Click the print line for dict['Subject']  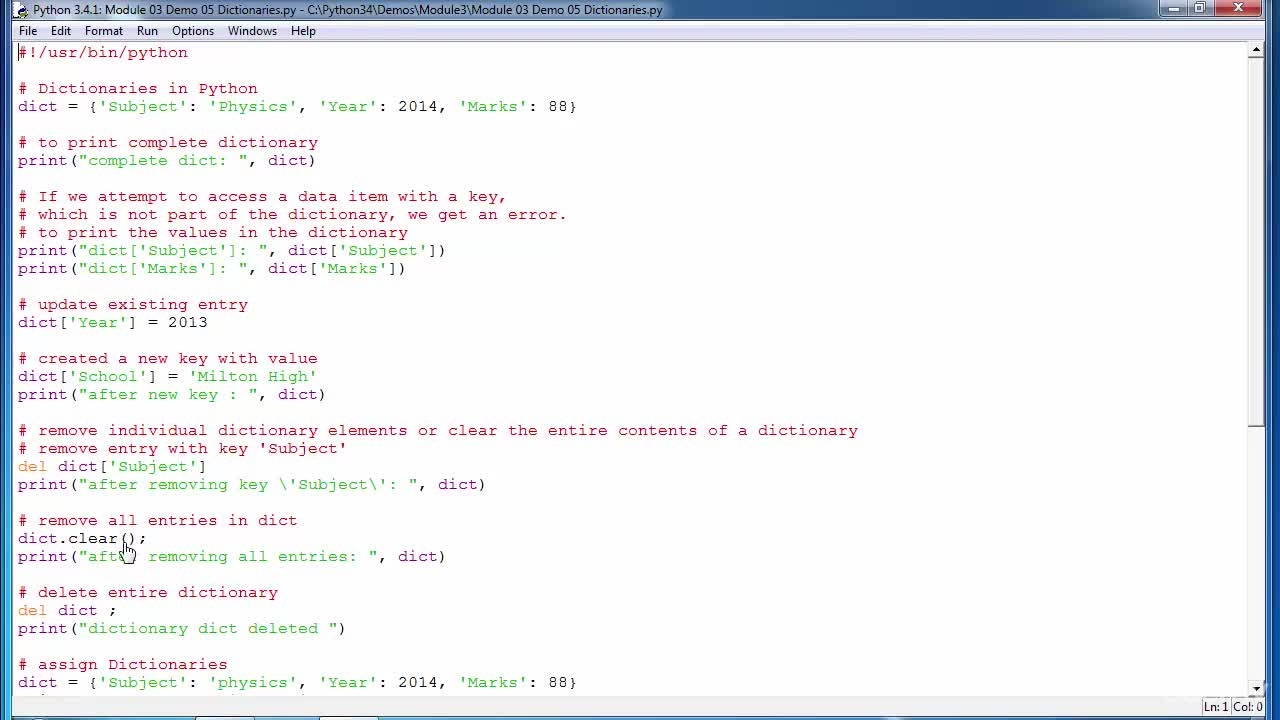(232, 251)
